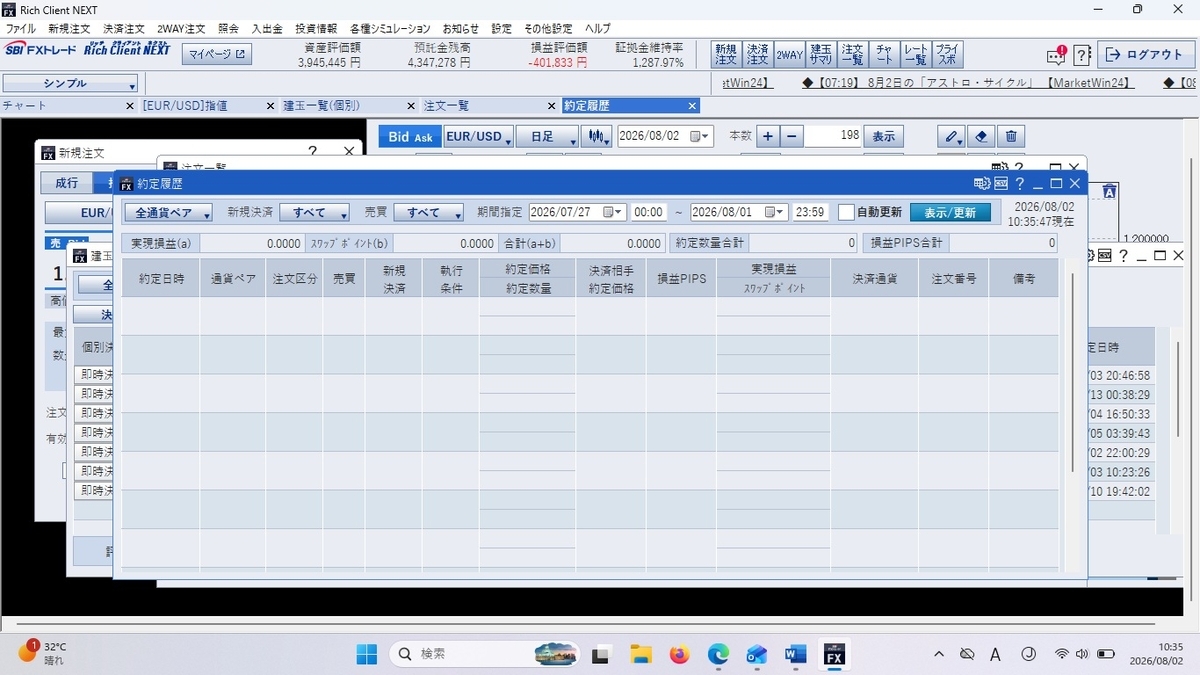Click the ログアウト button
This screenshot has width=1200, height=675.
(x=1145, y=55)
